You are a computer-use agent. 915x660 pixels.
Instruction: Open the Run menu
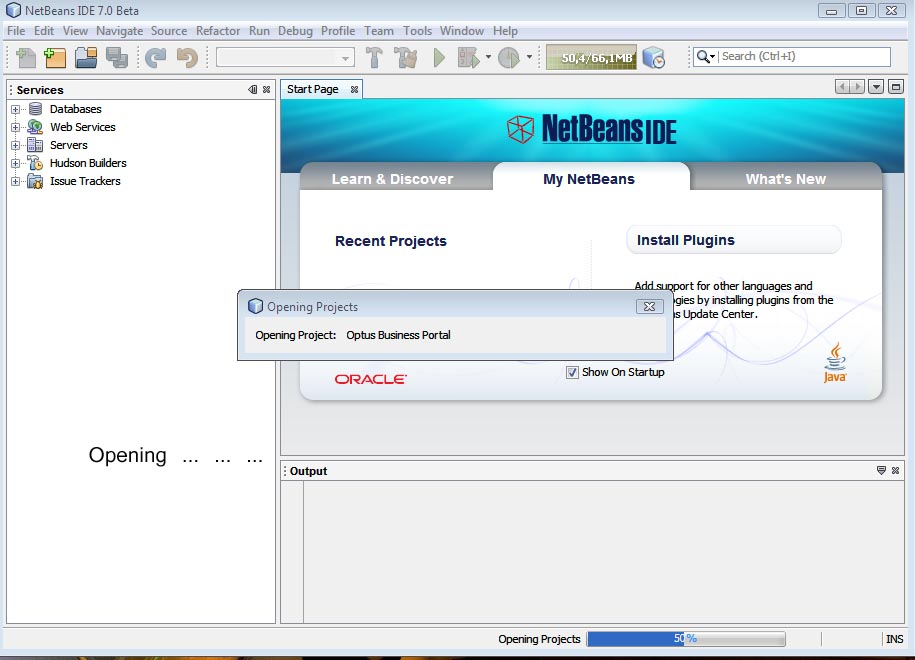pos(259,31)
